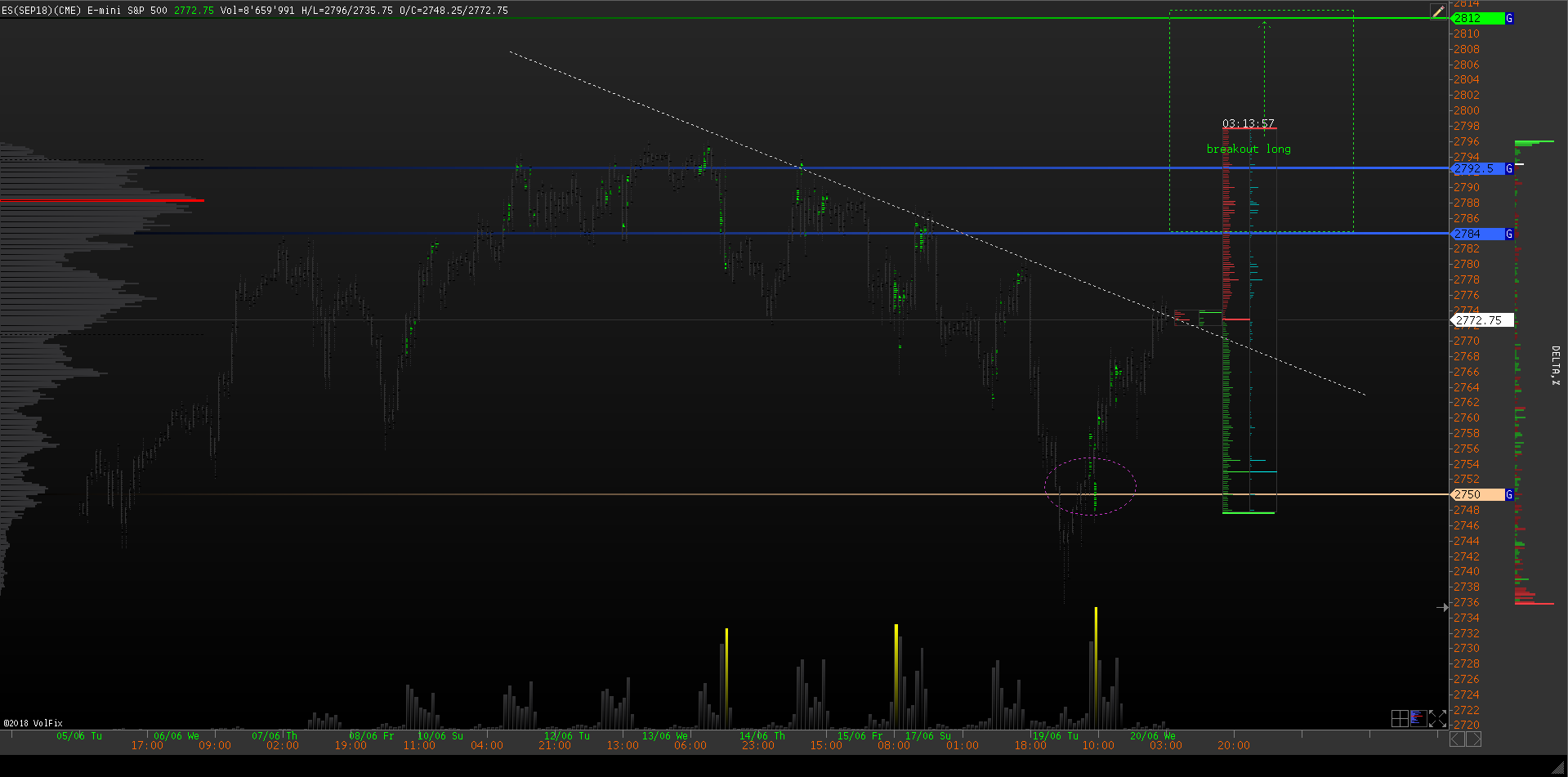Select the 'breakout long' text annotation
Image resolution: width=1568 pixels, height=777 pixels.
pyautogui.click(x=1249, y=149)
